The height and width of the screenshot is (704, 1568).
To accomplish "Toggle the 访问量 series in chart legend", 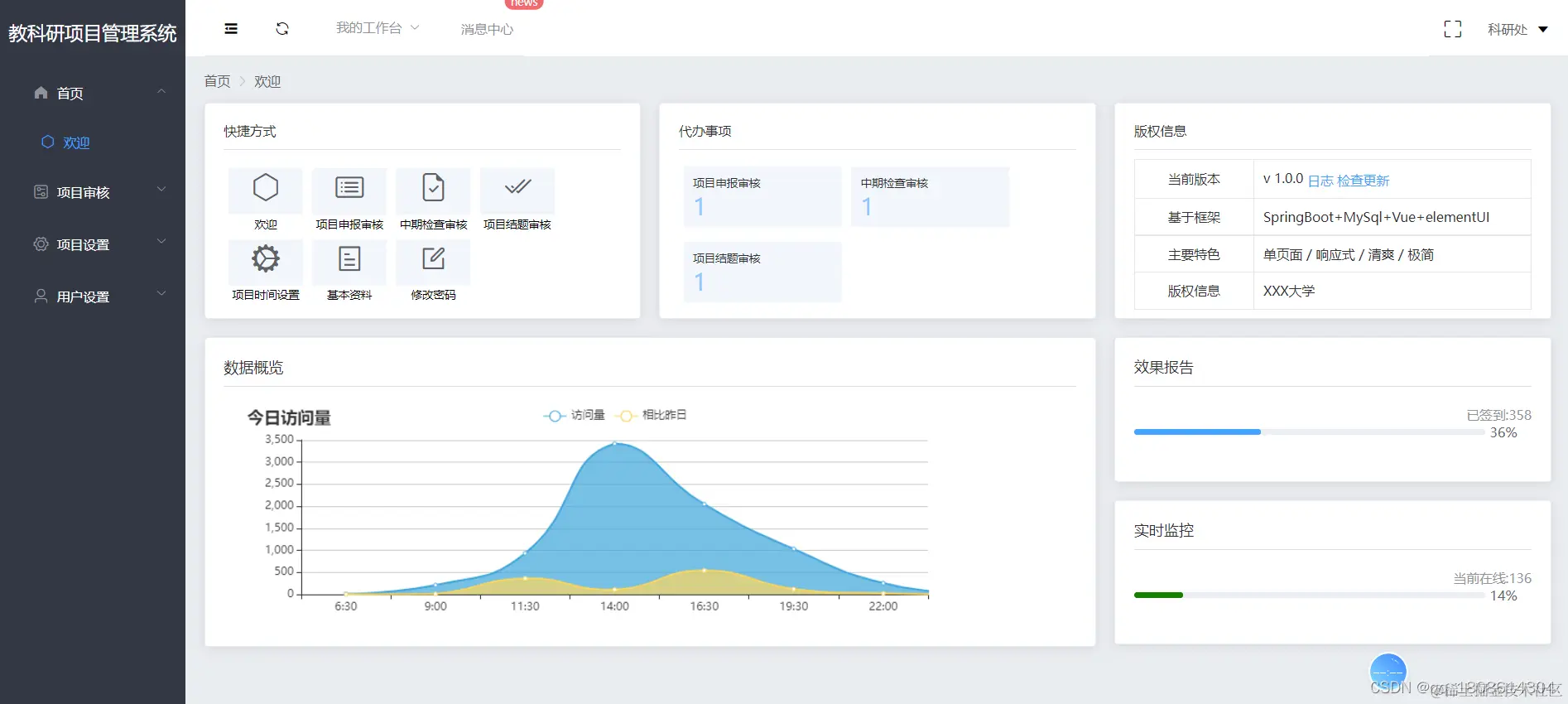I will [574, 415].
